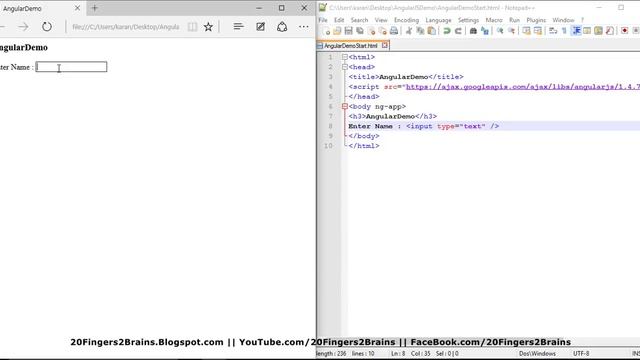Click the Close All toolbar icon
This screenshot has width=640, height=360.
[382, 31]
